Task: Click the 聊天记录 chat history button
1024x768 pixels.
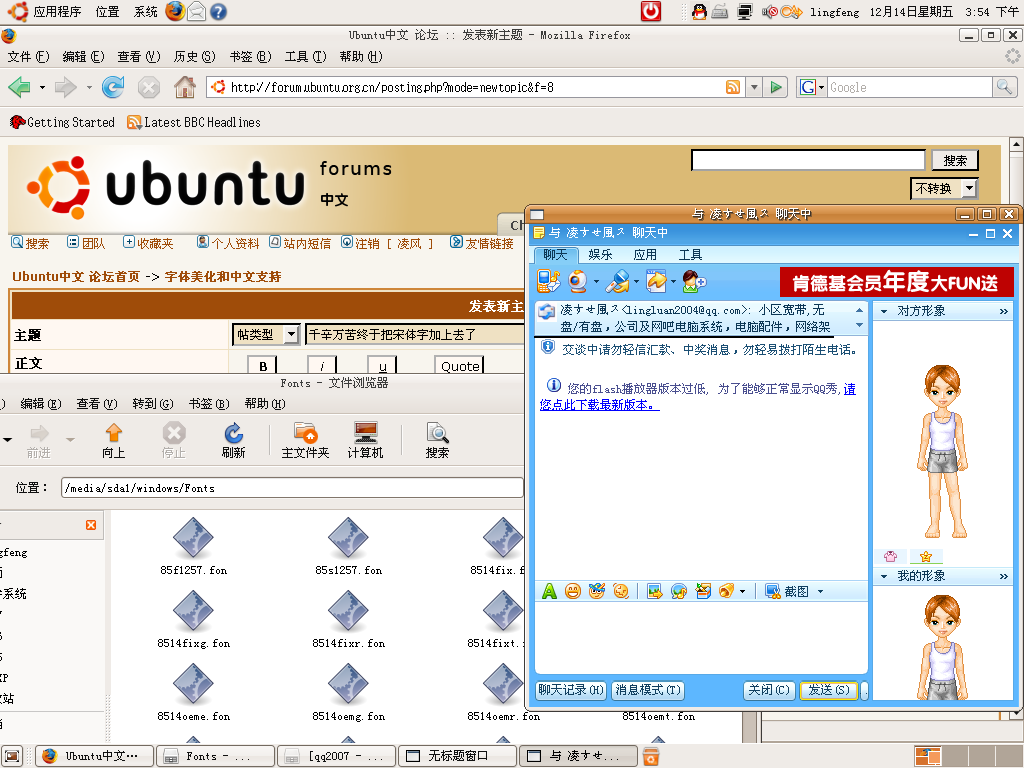Action: point(571,690)
